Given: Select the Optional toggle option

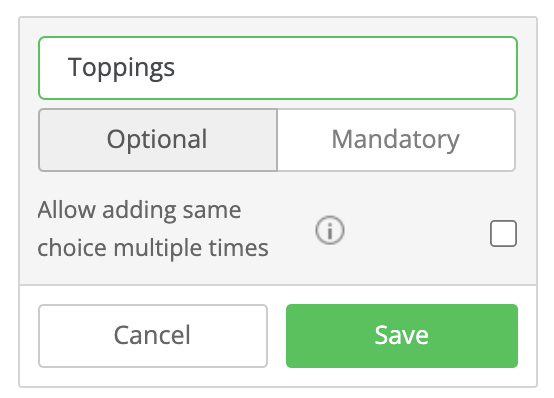Looking at the screenshot, I should pos(158,140).
